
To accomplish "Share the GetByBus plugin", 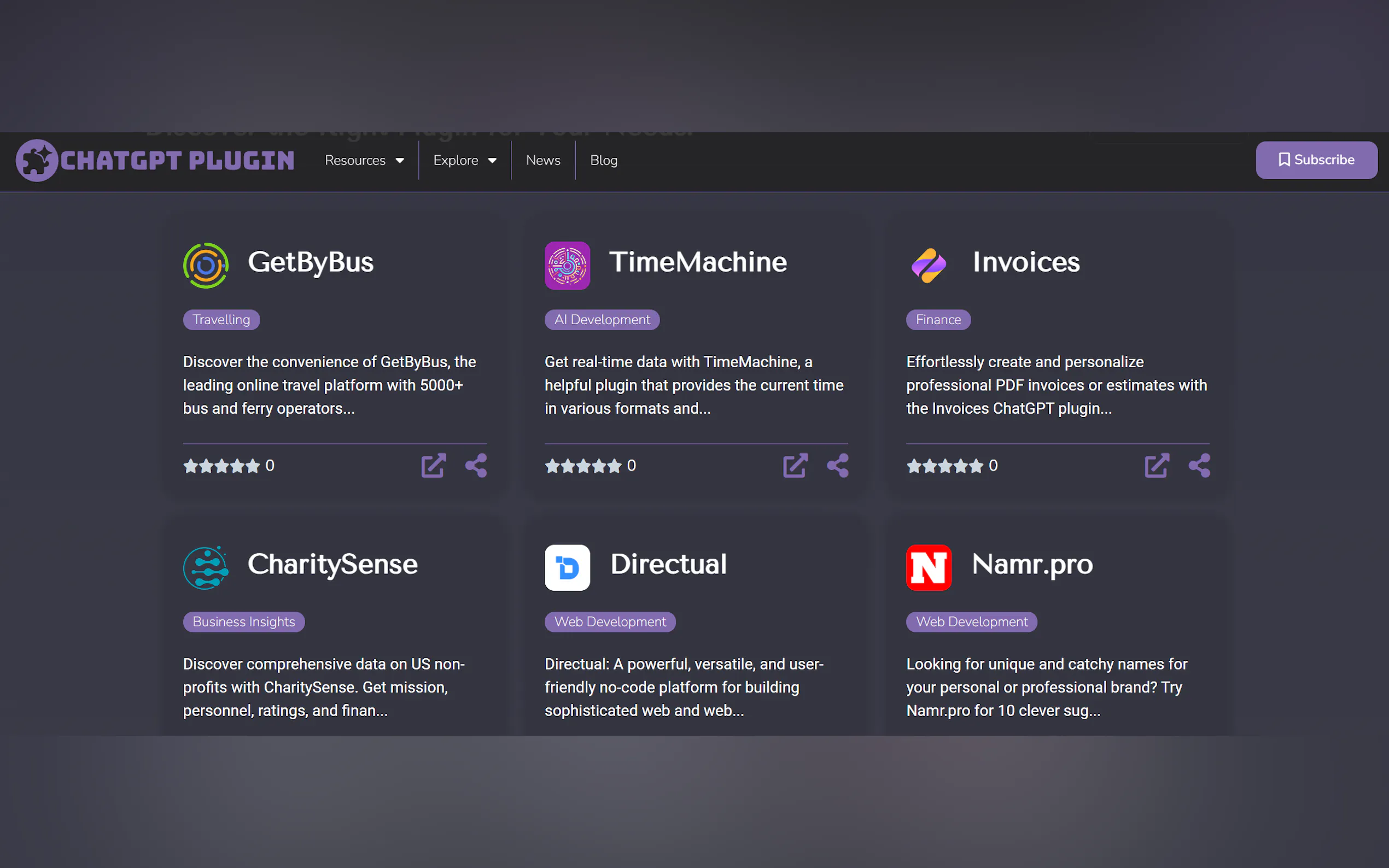I will click(x=476, y=466).
